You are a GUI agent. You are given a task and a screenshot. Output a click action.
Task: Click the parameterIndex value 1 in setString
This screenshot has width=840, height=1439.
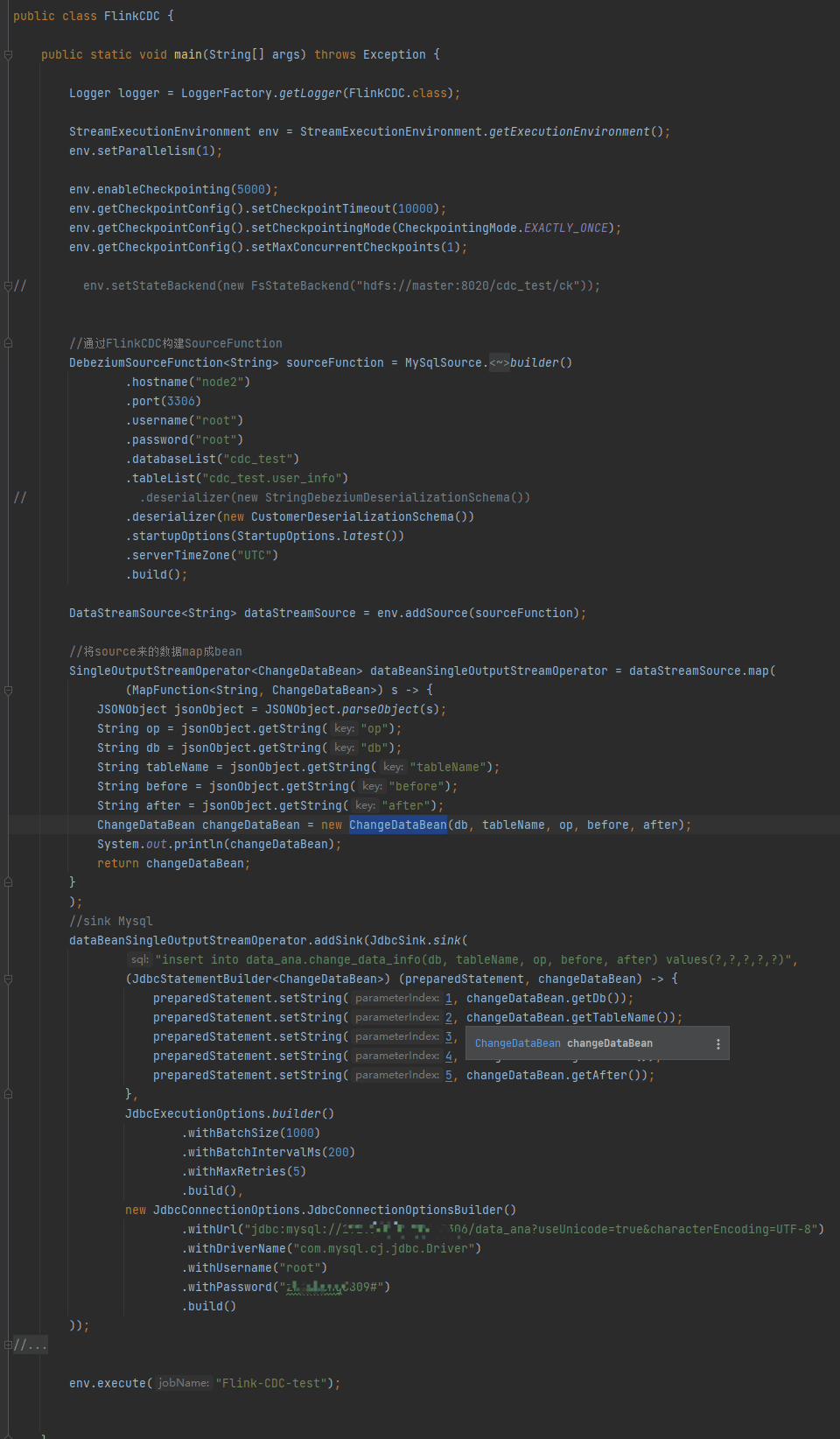pos(449,998)
